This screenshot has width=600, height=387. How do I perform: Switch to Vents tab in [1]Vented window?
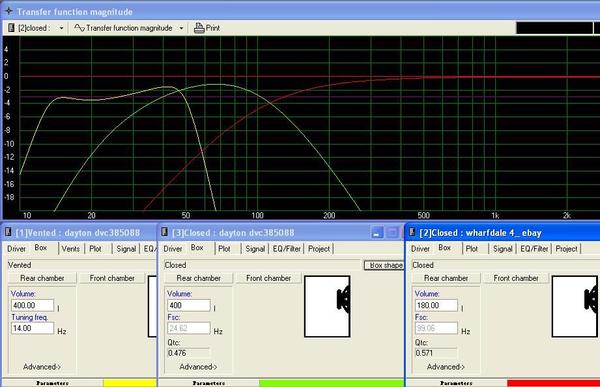click(71, 249)
